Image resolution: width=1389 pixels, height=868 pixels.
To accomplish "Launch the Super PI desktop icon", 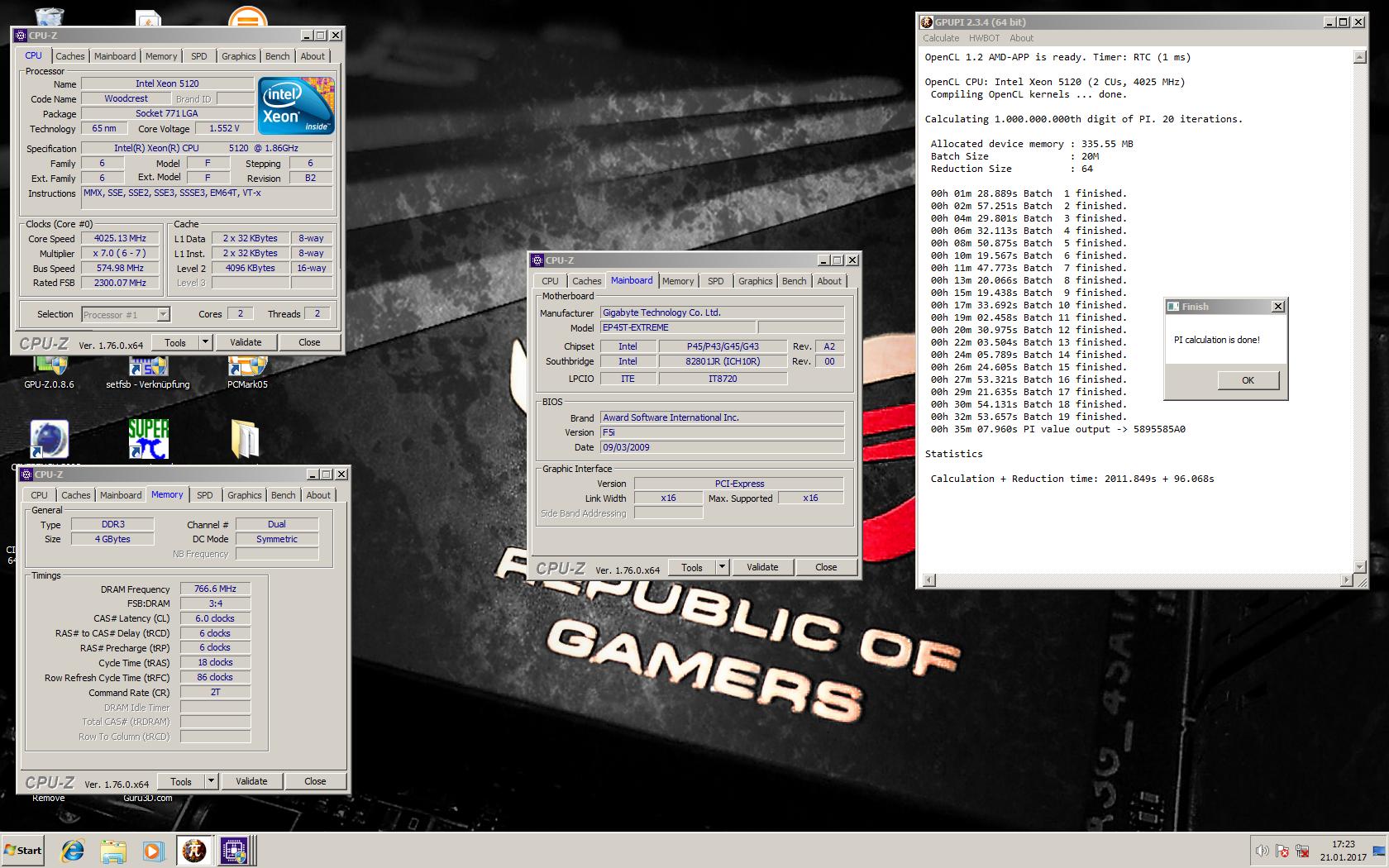I will coord(149,438).
